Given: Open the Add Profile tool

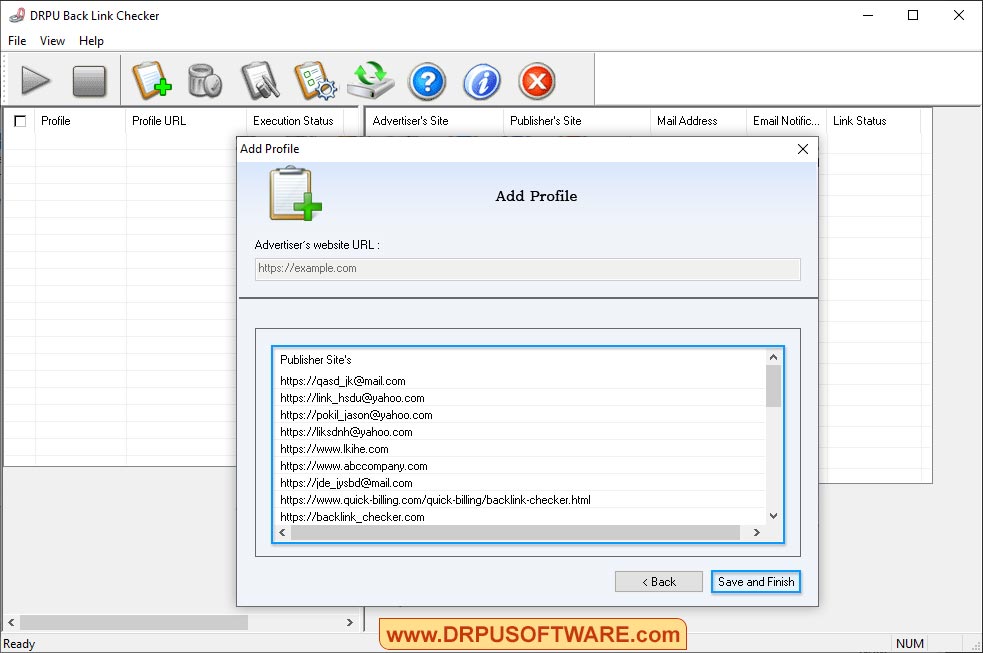Looking at the screenshot, I should [x=152, y=81].
